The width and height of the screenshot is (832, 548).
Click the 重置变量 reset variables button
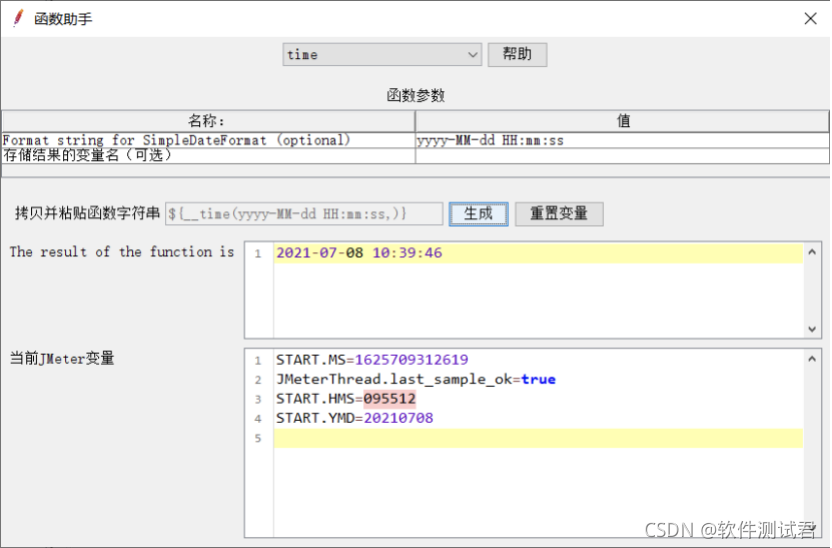point(559,214)
